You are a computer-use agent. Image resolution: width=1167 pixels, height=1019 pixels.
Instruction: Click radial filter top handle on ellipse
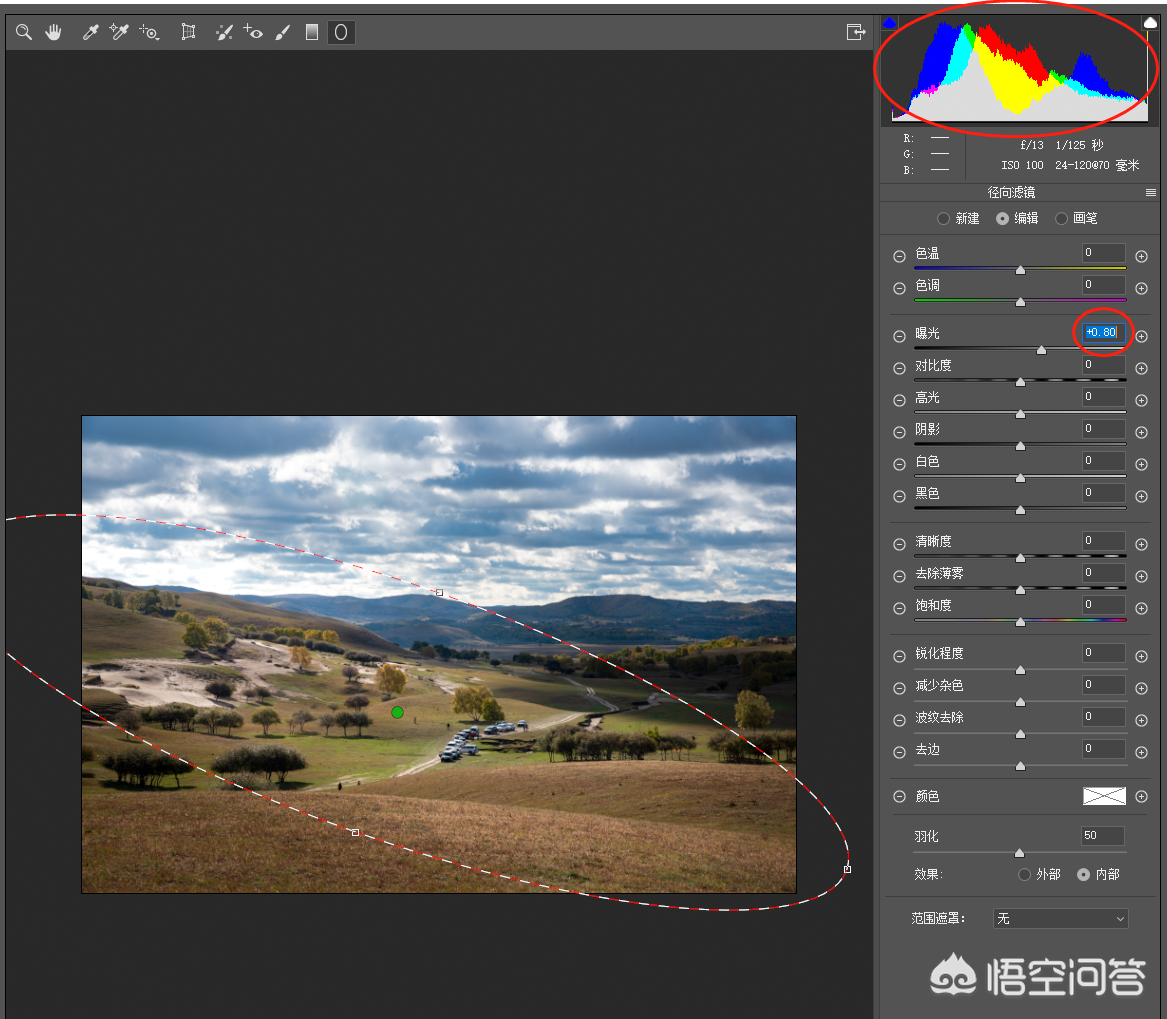click(439, 593)
